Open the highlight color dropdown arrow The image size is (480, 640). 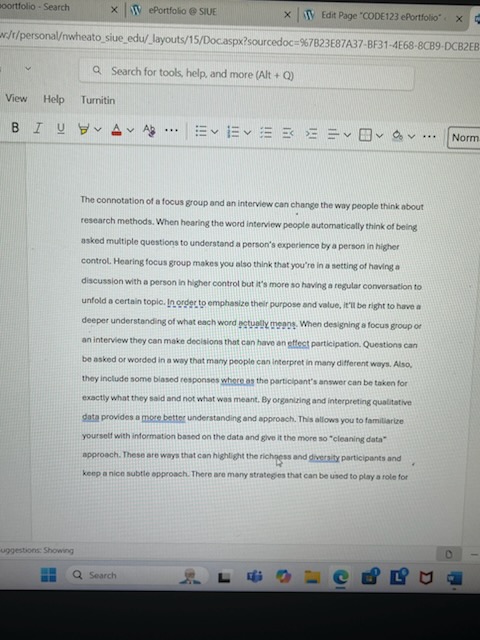click(x=98, y=130)
